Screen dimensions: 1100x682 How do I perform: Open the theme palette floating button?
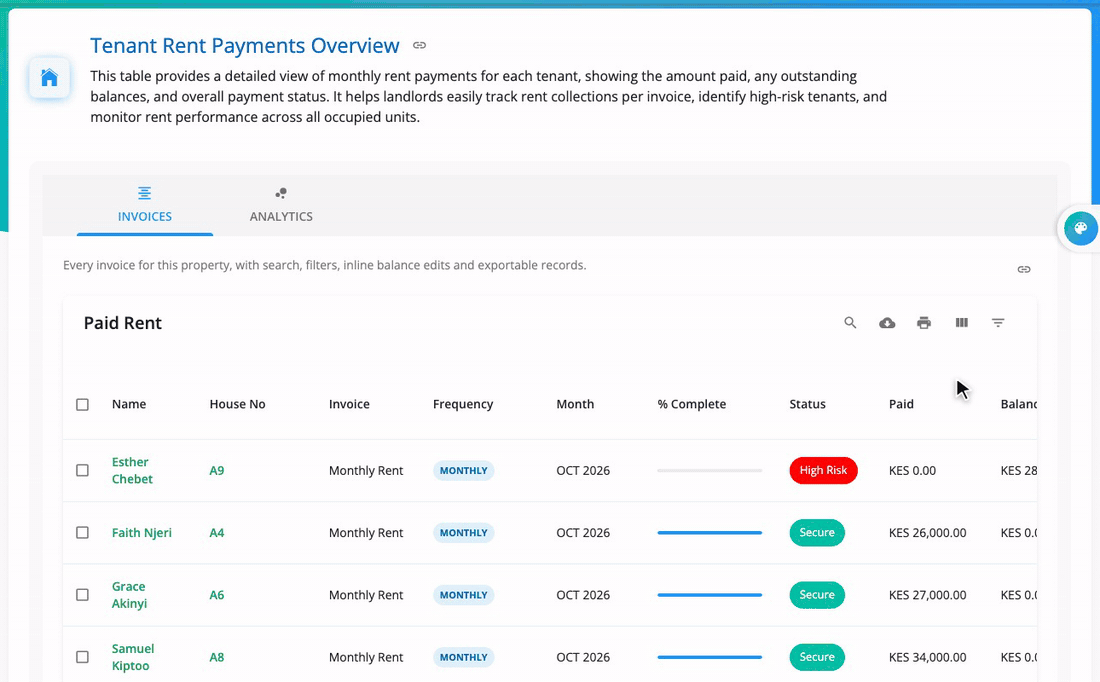coord(1080,228)
